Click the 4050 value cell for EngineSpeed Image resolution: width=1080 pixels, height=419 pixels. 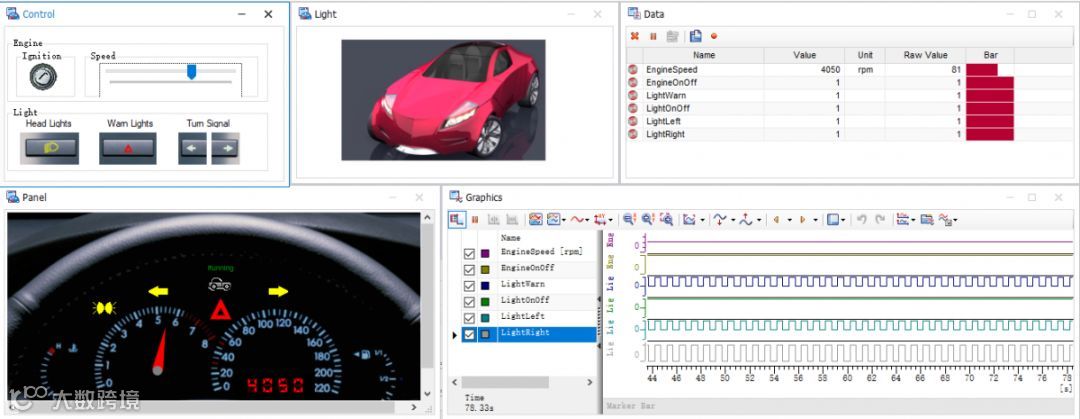(x=804, y=70)
